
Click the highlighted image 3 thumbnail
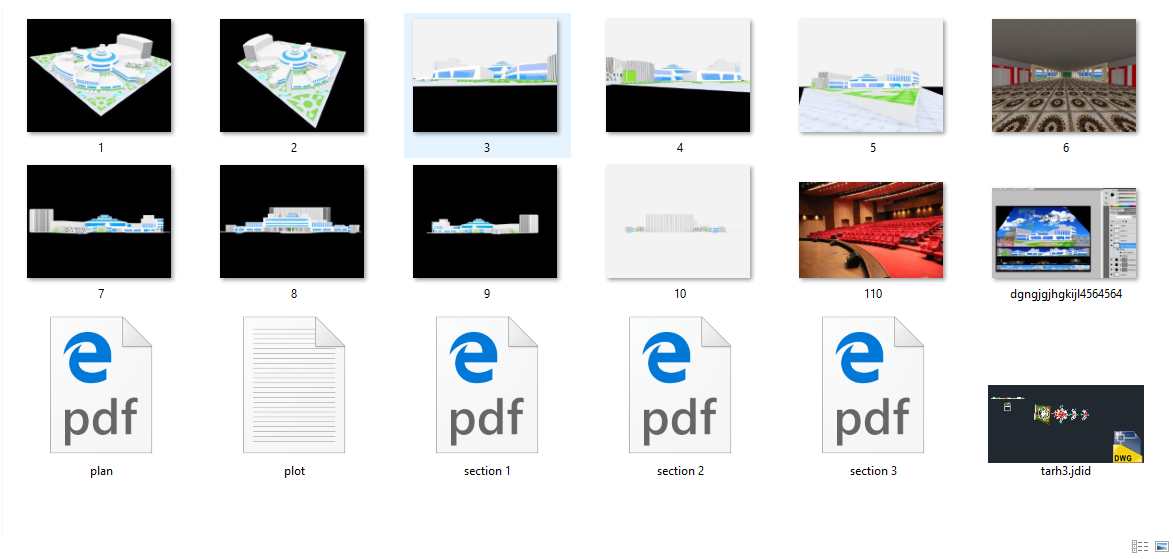[x=486, y=75]
